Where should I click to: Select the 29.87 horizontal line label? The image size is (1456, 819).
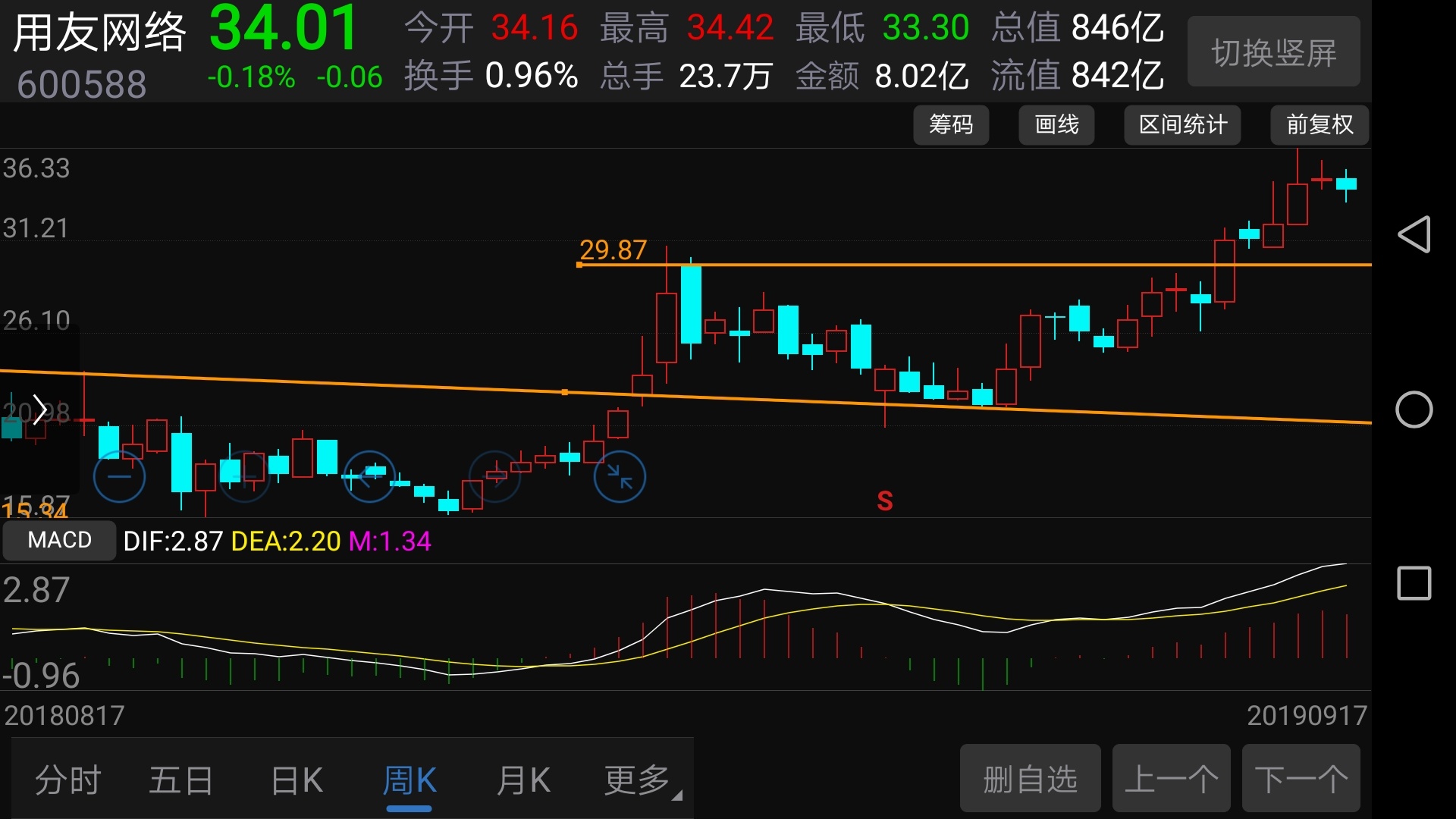pyautogui.click(x=613, y=249)
